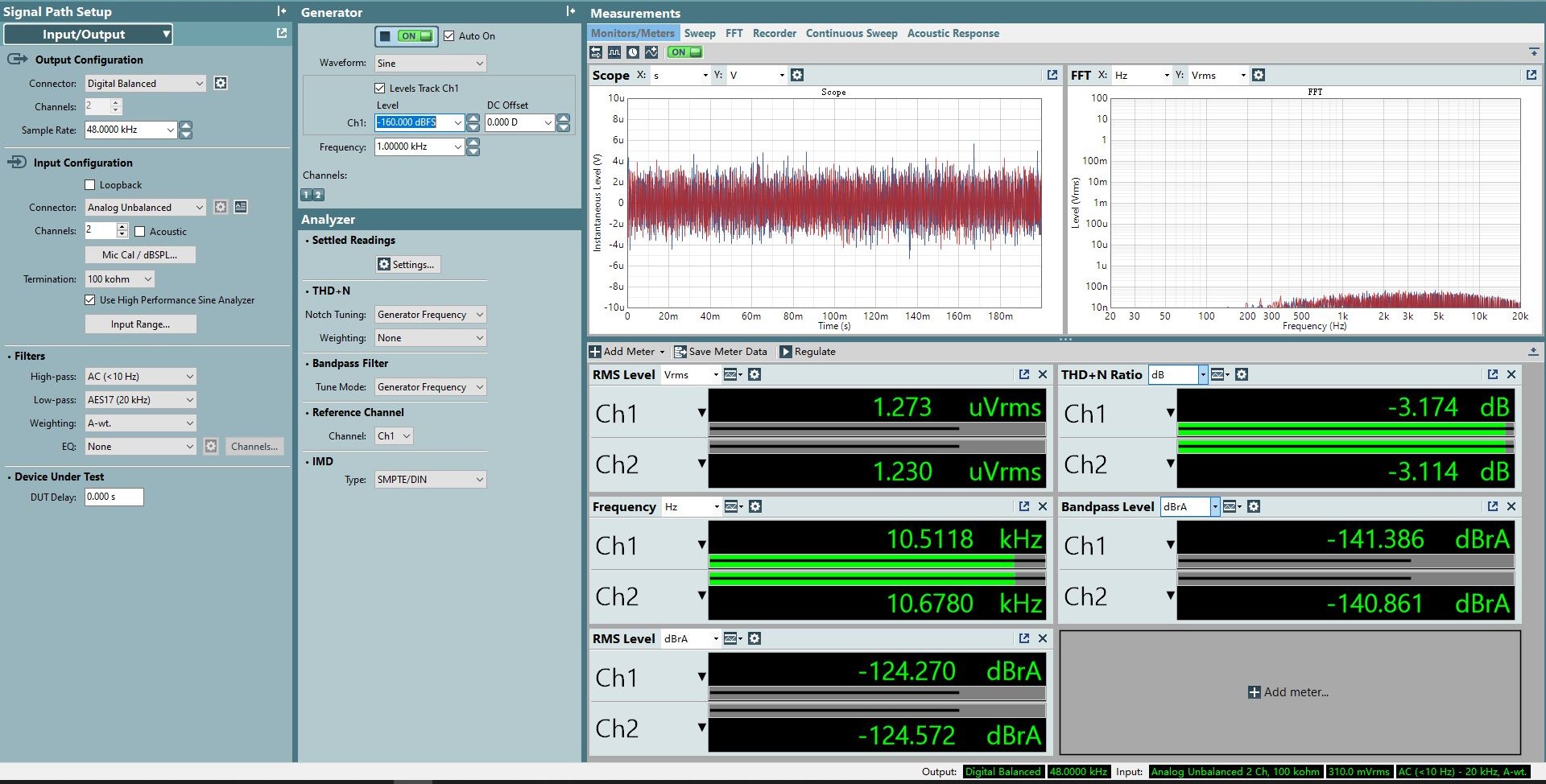1546x784 pixels.
Task: Turn off the Generator ON switch
Action: 407,36
